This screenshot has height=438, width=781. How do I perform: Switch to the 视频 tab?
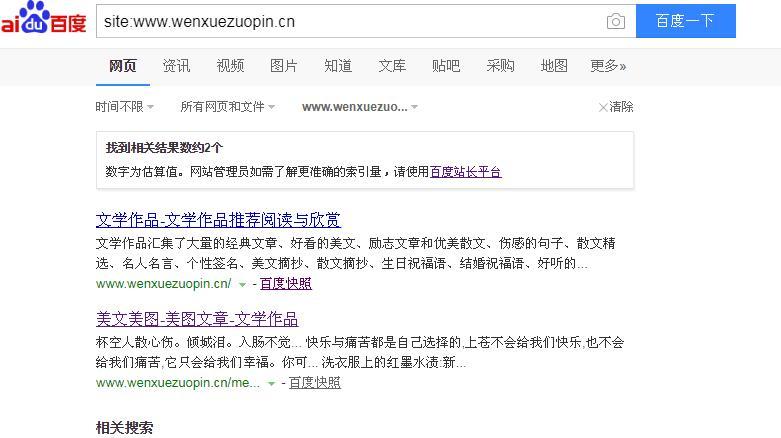pos(230,66)
